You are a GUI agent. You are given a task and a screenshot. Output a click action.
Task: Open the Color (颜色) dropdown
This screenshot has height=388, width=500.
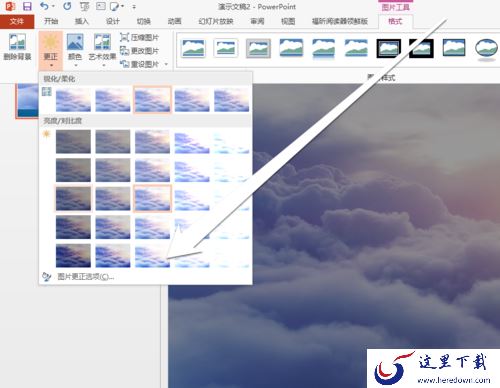(x=75, y=49)
